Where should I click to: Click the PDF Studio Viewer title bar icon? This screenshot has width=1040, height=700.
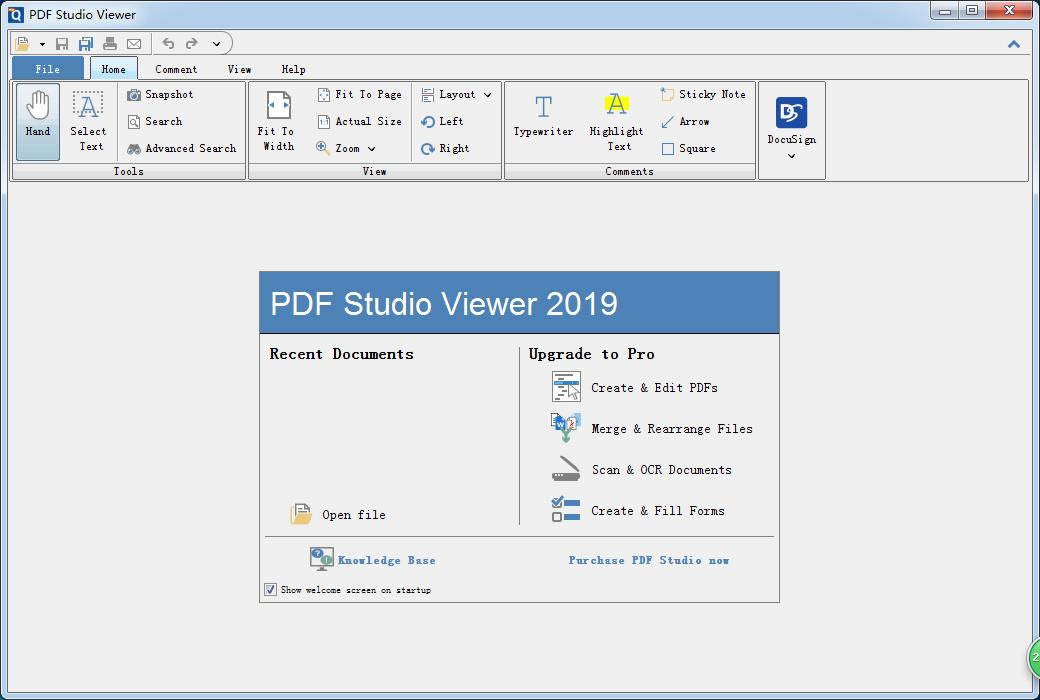pyautogui.click(x=15, y=14)
